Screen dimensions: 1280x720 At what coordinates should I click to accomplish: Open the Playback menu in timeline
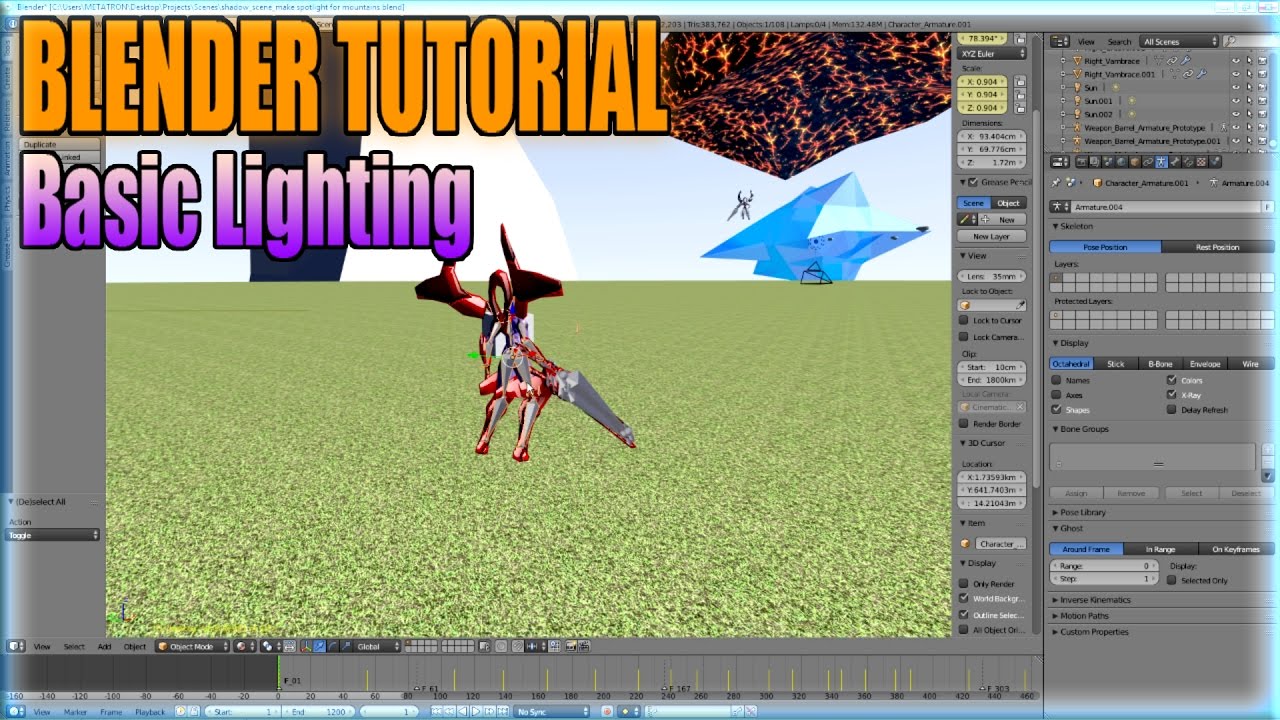(x=150, y=711)
